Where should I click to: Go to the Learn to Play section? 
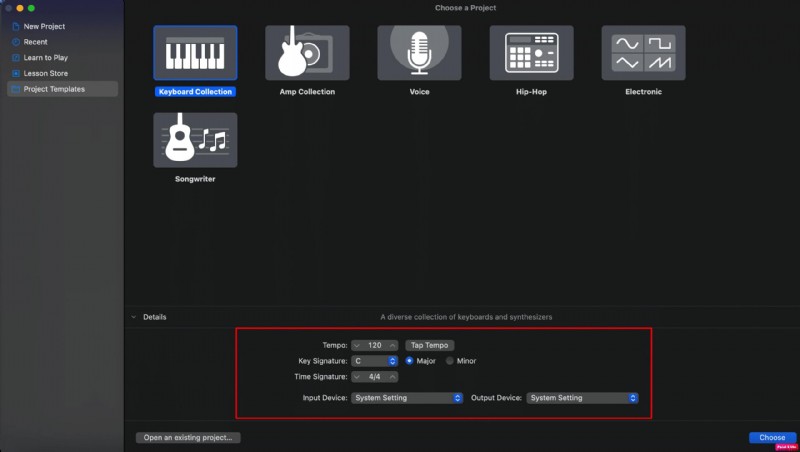tap(45, 58)
